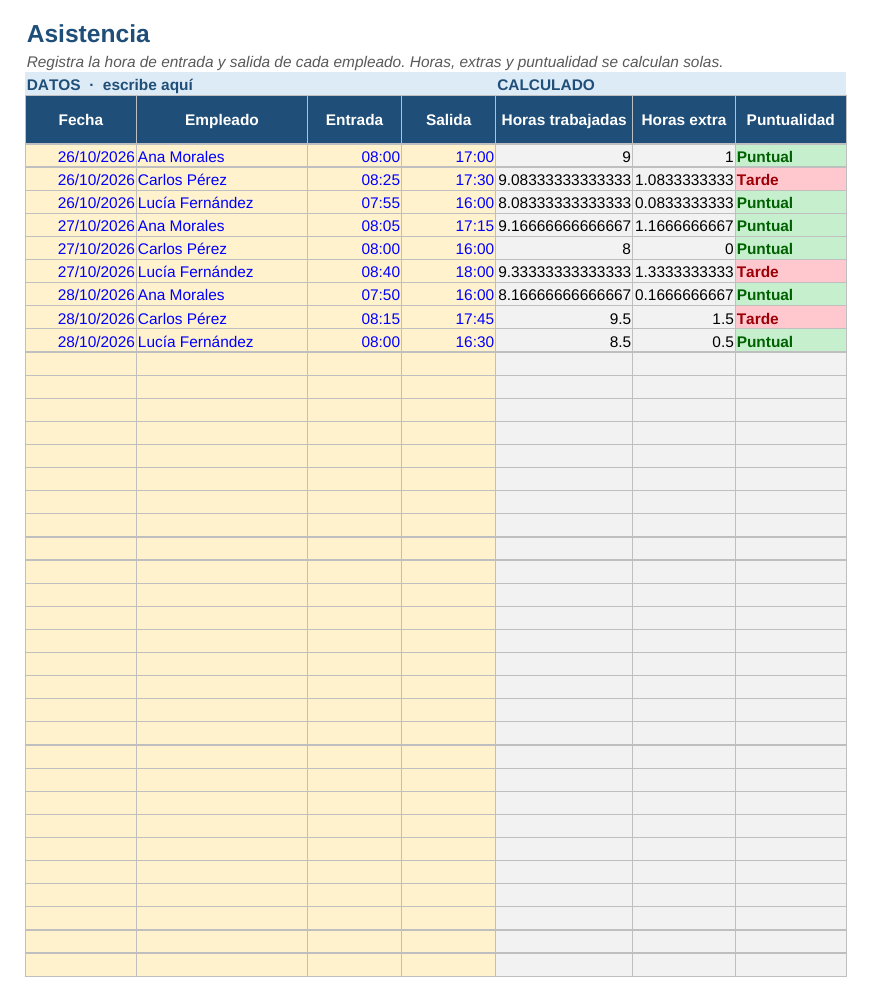Select the Horas extra header cell

[x=684, y=119]
